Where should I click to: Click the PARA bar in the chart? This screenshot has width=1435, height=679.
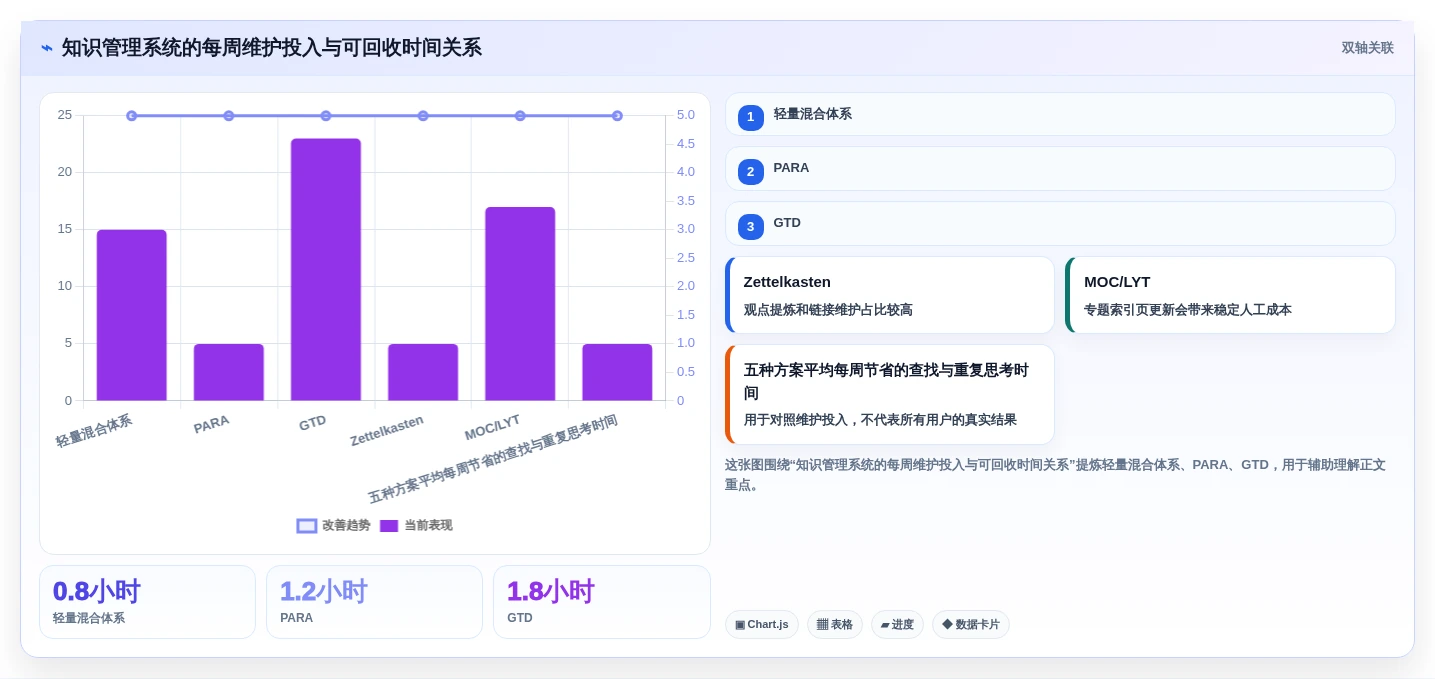229,372
